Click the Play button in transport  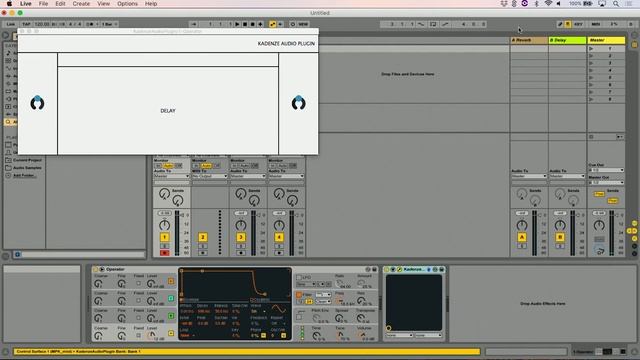point(238,24)
